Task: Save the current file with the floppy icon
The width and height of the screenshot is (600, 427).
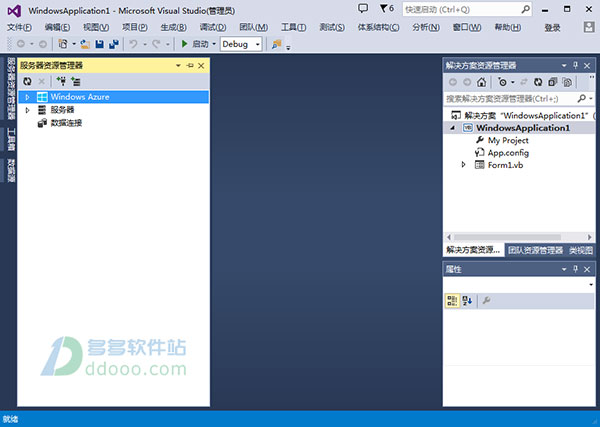Action: [x=99, y=44]
